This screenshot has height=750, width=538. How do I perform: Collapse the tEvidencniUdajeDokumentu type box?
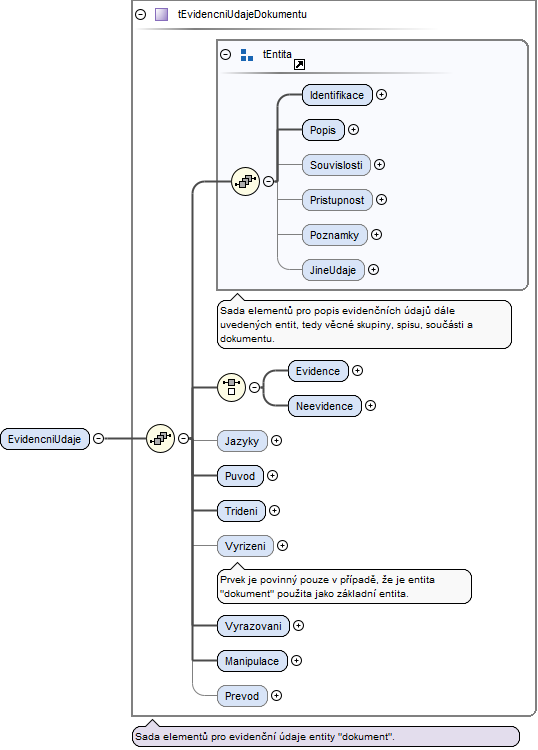(141, 14)
